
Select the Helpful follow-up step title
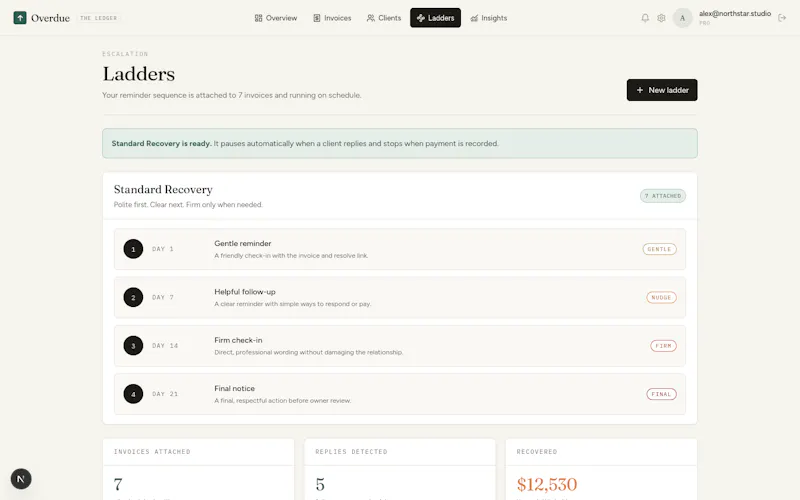click(244, 292)
